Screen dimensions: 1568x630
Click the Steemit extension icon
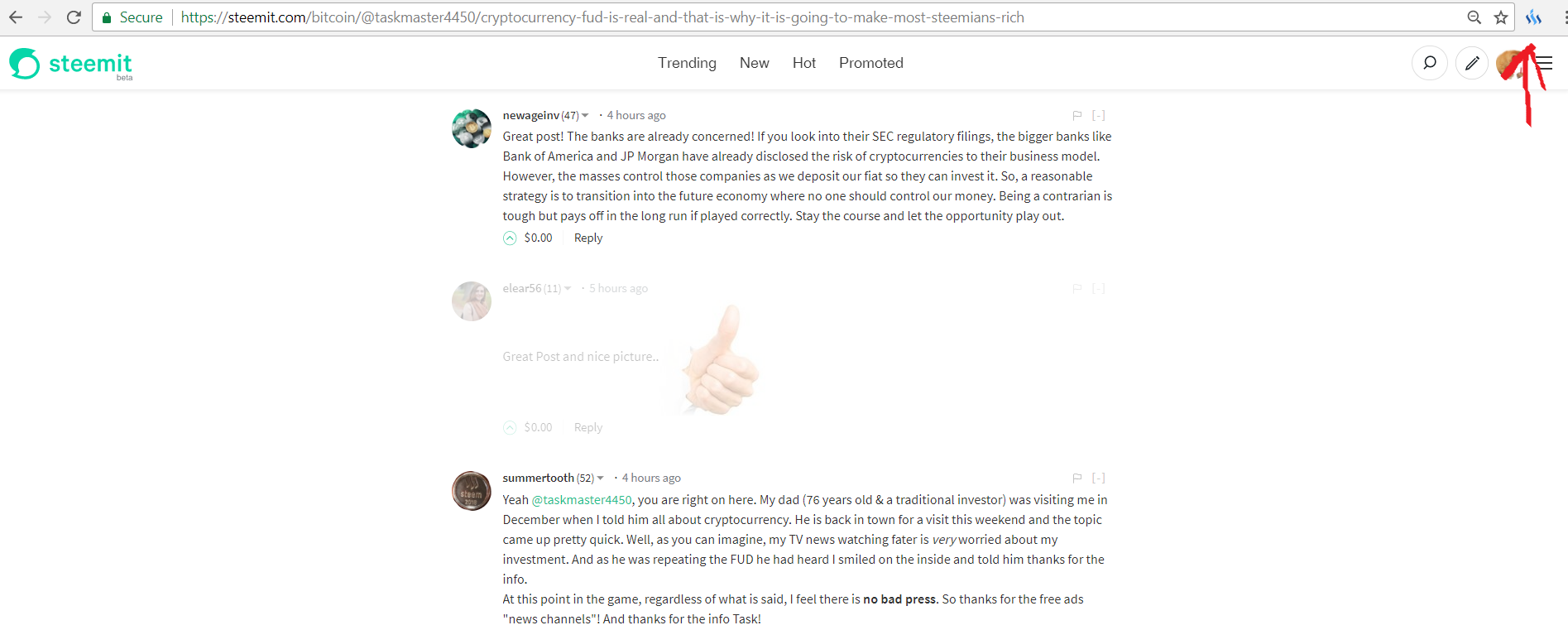pos(1533,17)
